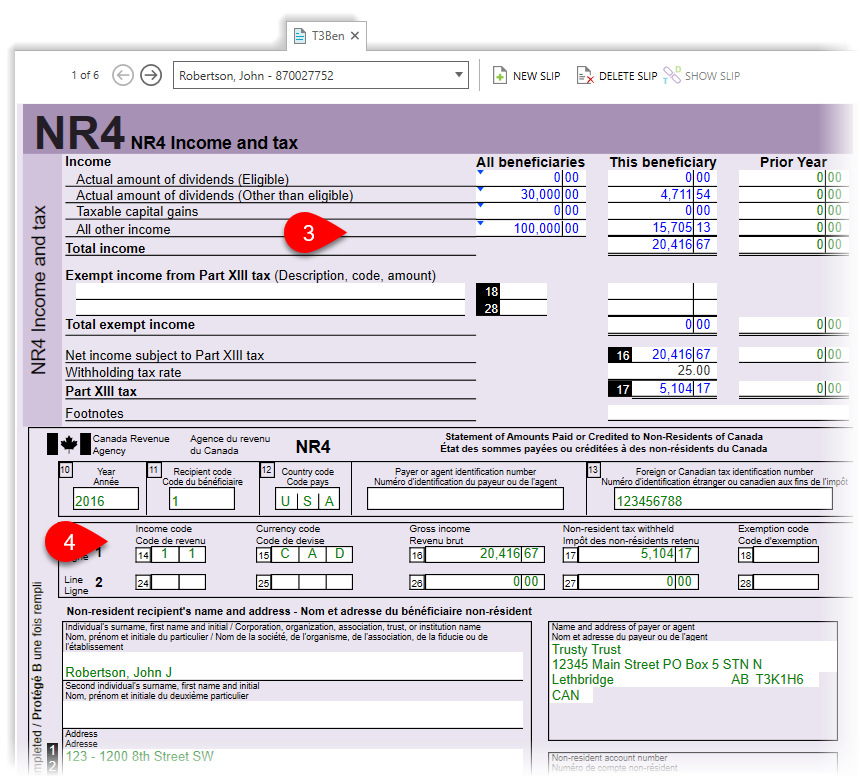The height and width of the screenshot is (777, 860).
Task: Click the Year field showing 2016
Action: [106, 499]
